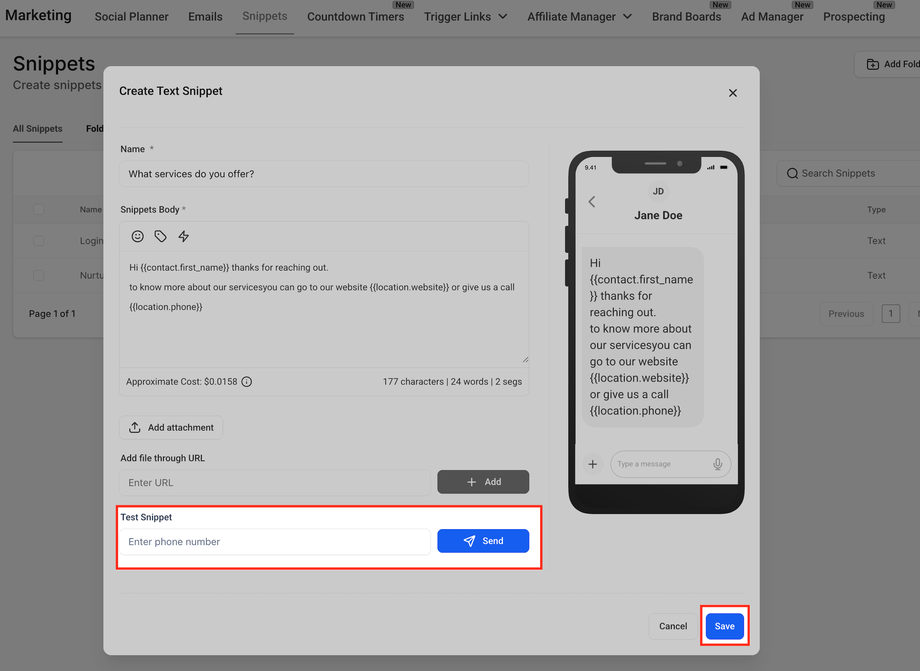The image size is (920, 671).
Task: Close the Create Text Snippet dialog
Action: tap(733, 93)
